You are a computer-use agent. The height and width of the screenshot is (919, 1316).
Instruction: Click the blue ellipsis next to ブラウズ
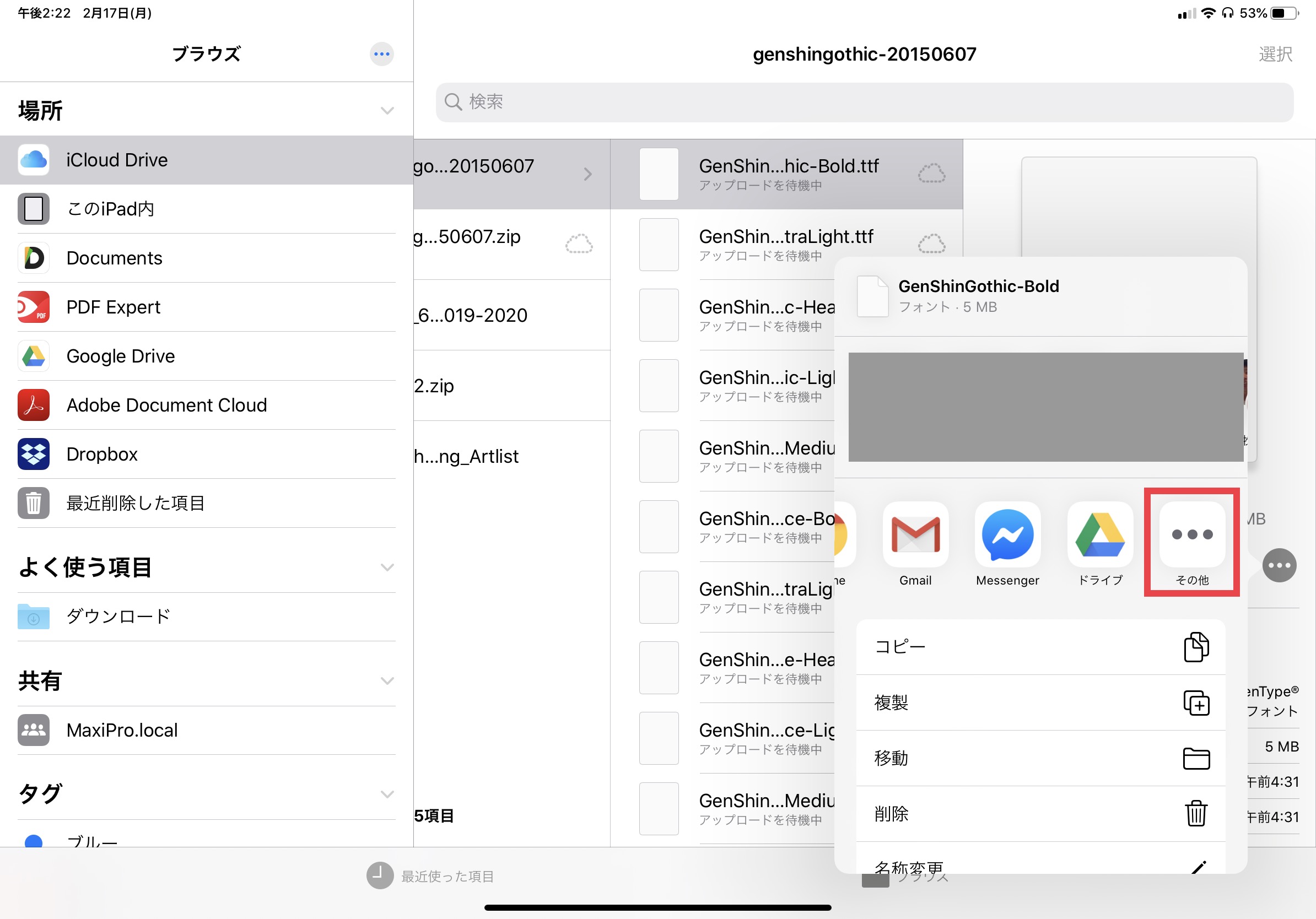click(x=382, y=55)
